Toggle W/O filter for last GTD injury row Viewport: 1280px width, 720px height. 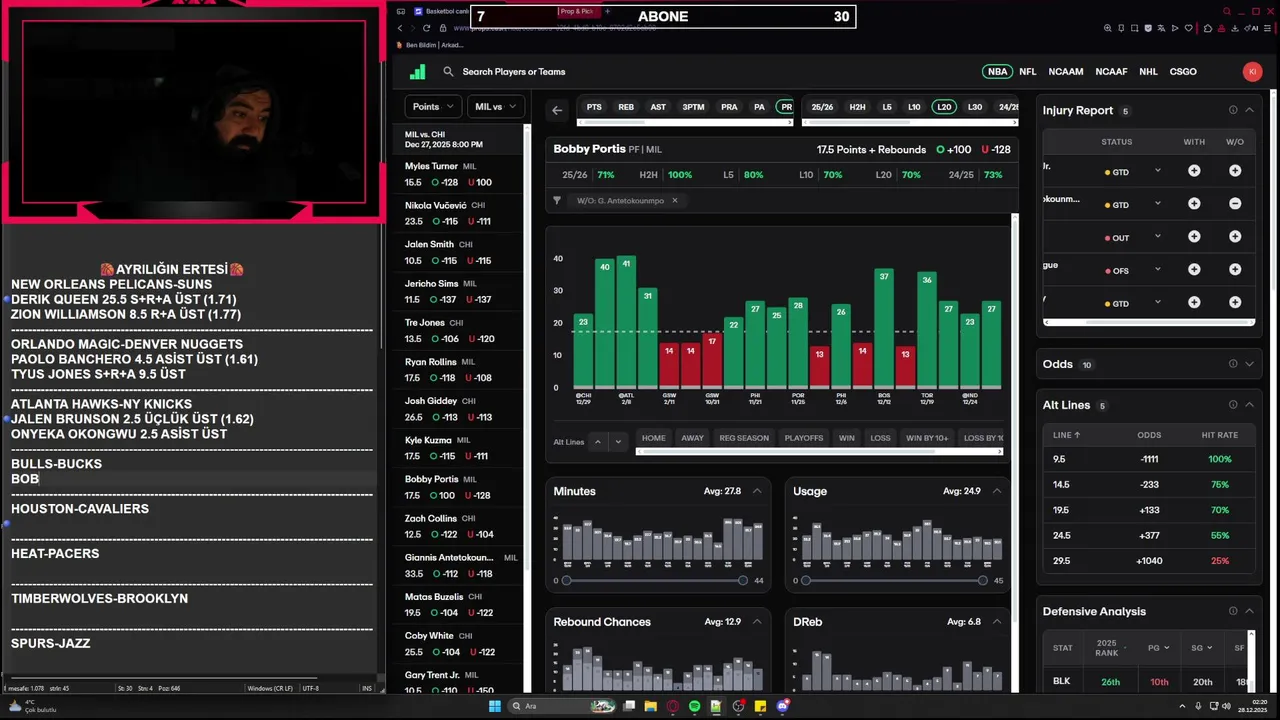coord(1235,303)
